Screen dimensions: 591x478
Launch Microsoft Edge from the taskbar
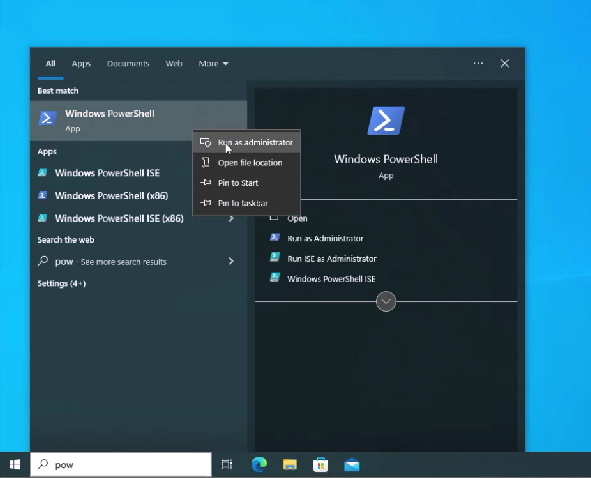pyautogui.click(x=259, y=464)
